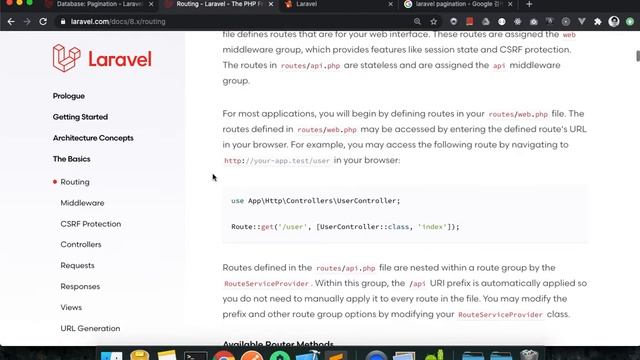Open the laravel pagination Google tab
The width and height of the screenshot is (640, 360).
click(458, 4)
